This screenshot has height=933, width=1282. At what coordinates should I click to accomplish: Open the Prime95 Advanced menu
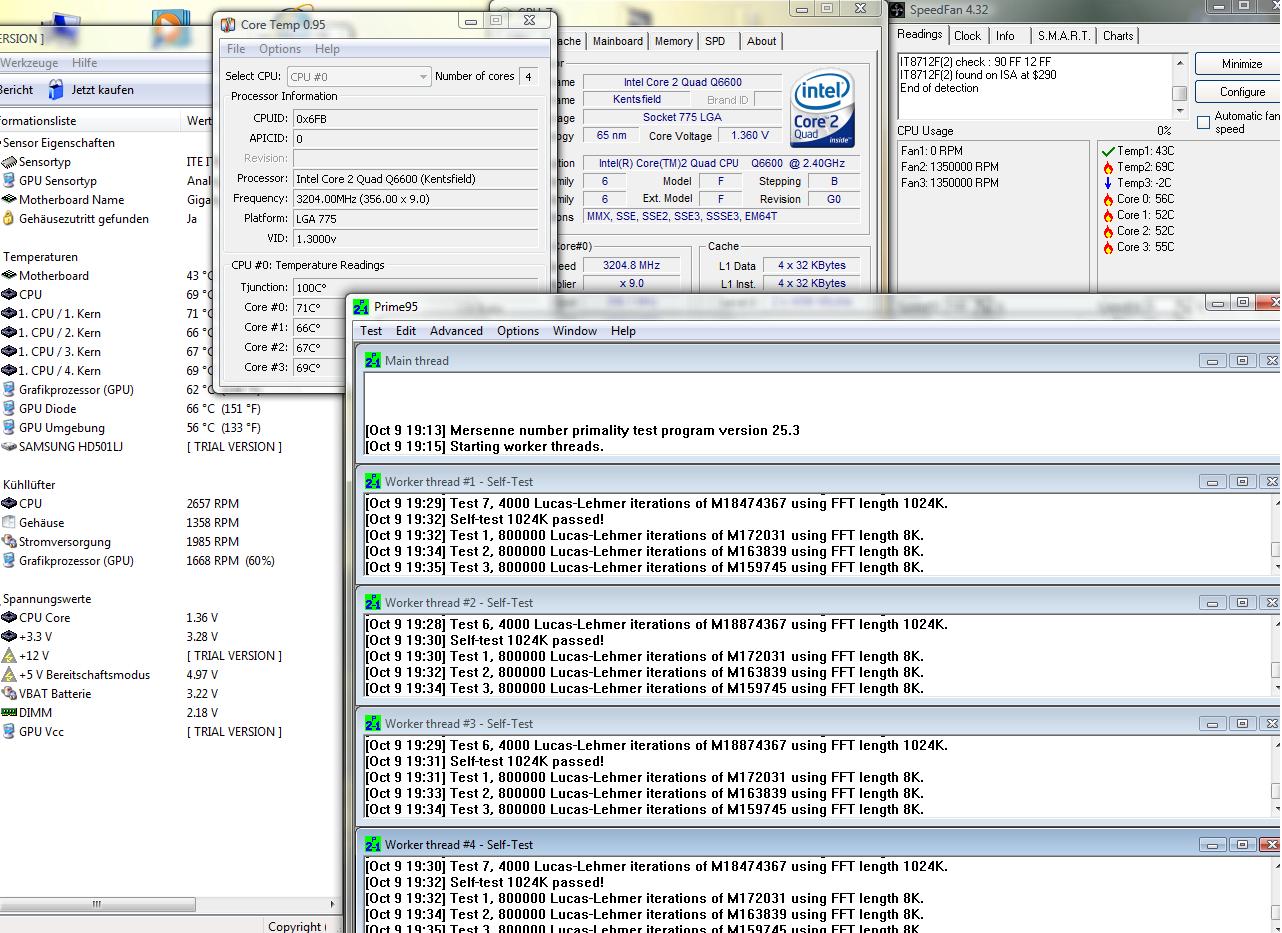(x=456, y=331)
